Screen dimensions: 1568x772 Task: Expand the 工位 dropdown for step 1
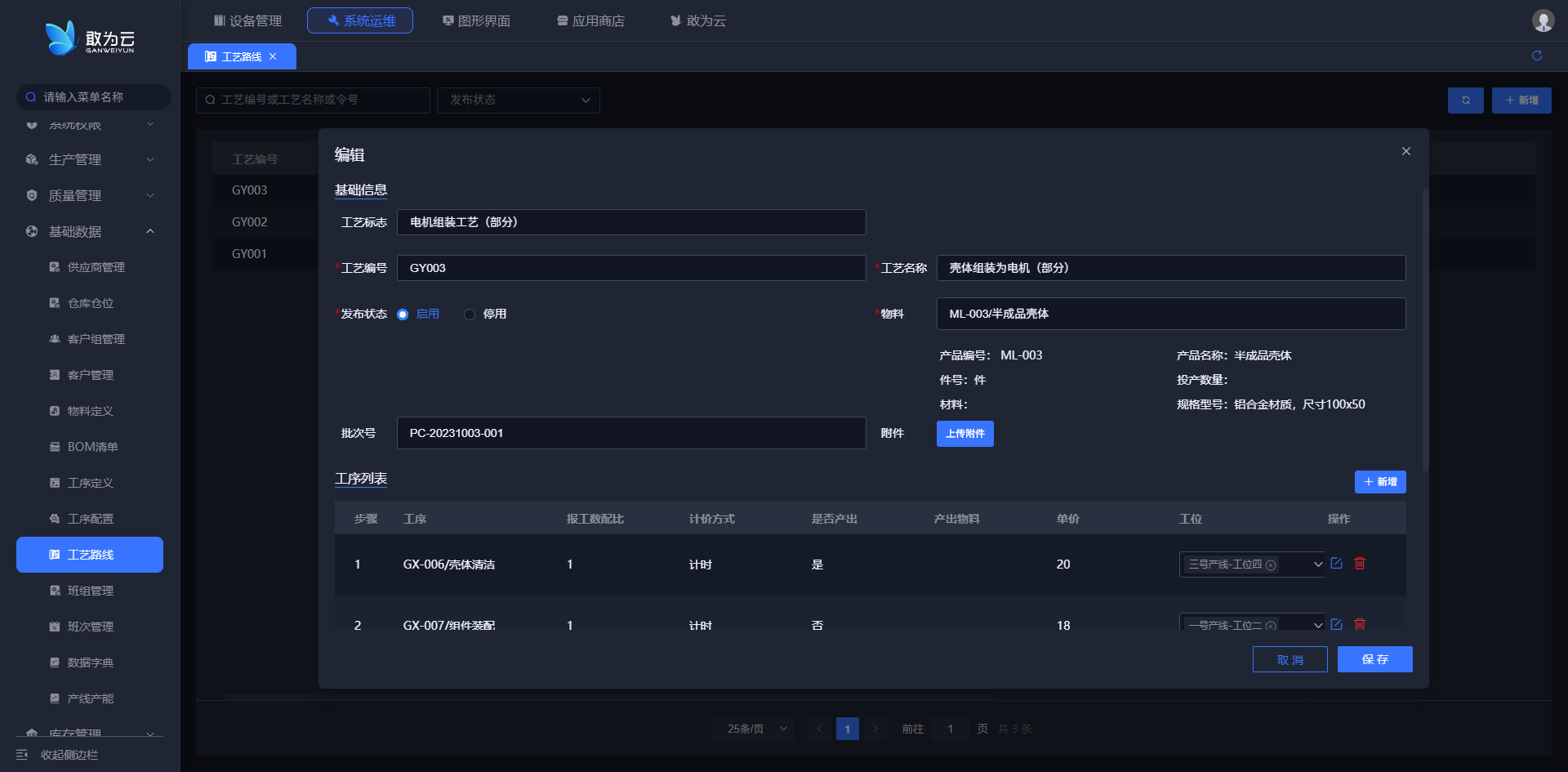coord(1317,564)
